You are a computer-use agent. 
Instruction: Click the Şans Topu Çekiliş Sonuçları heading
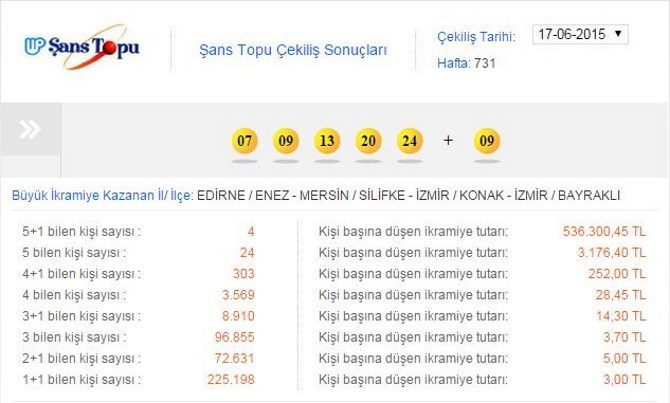click(293, 49)
